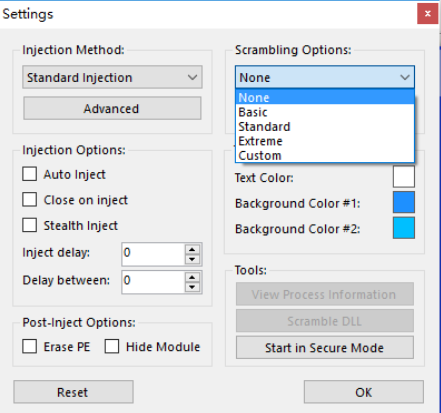Toggle the Close on inject checkbox
This screenshot has height=413, width=441.
point(30,200)
